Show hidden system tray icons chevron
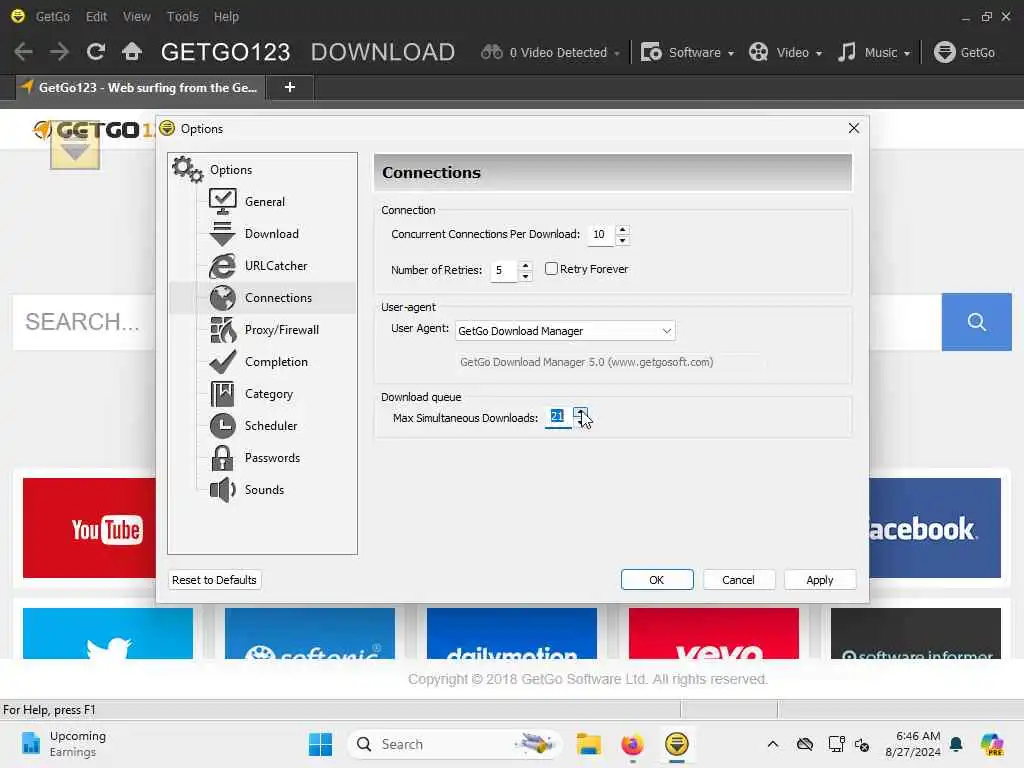 coord(773,744)
